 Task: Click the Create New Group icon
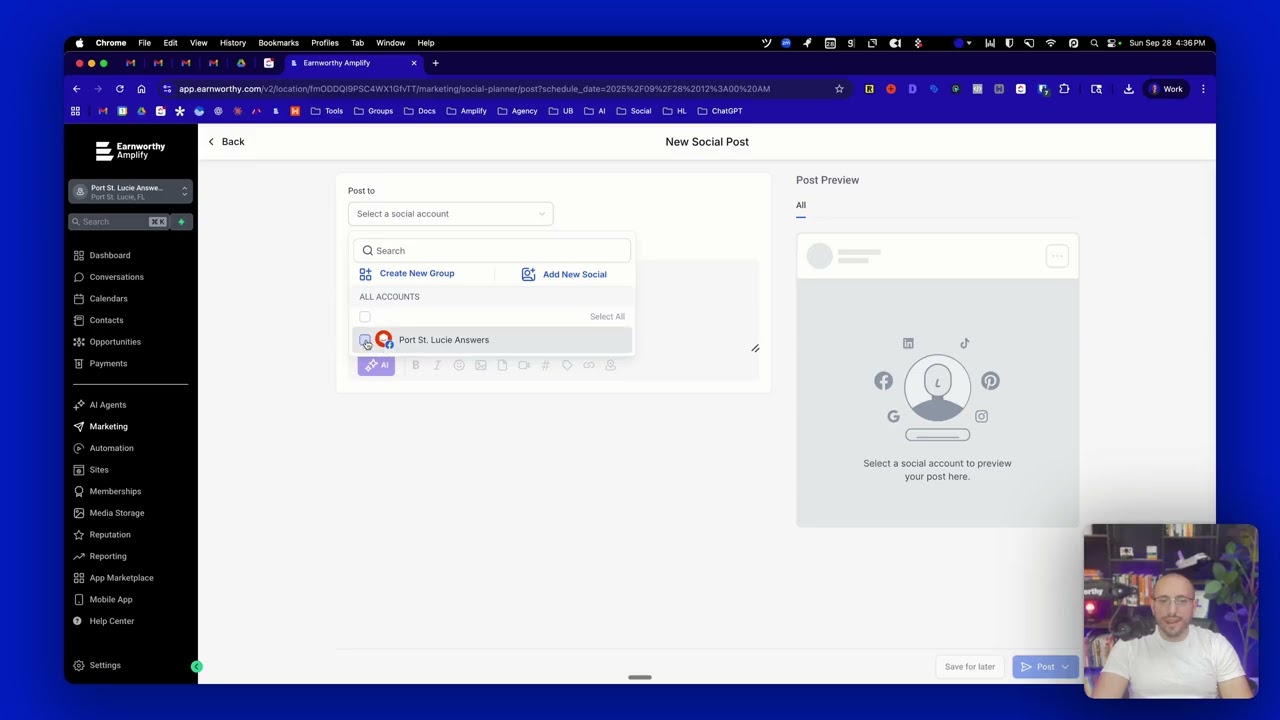pos(365,274)
